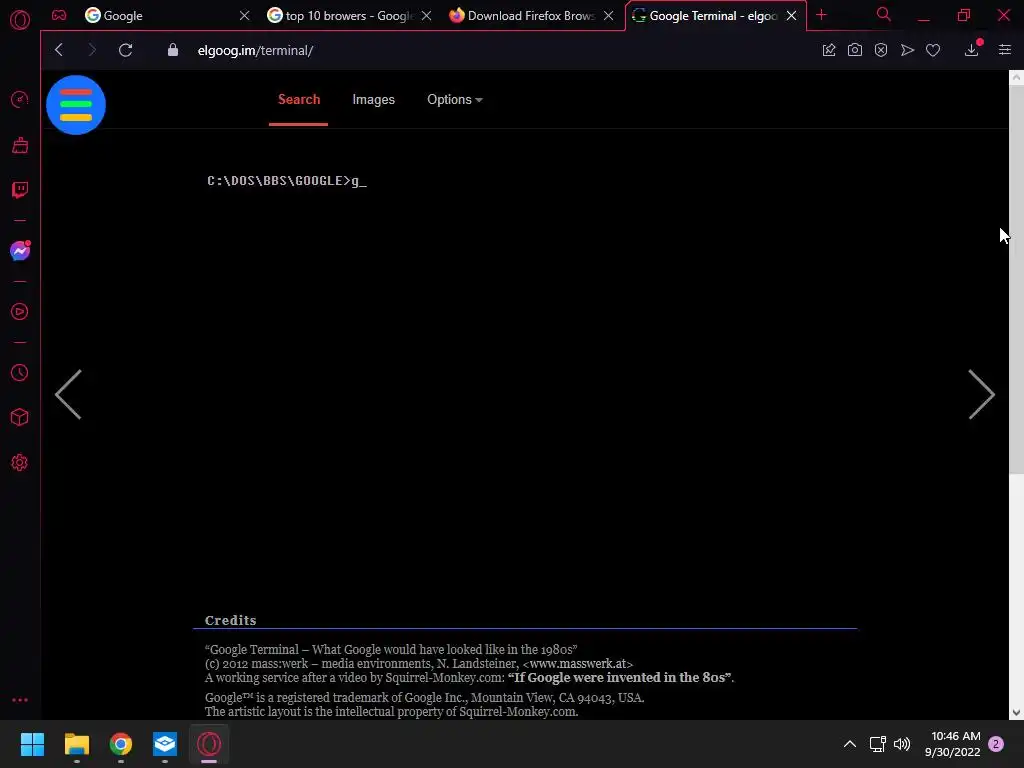Expand the Options dropdown

click(x=455, y=99)
